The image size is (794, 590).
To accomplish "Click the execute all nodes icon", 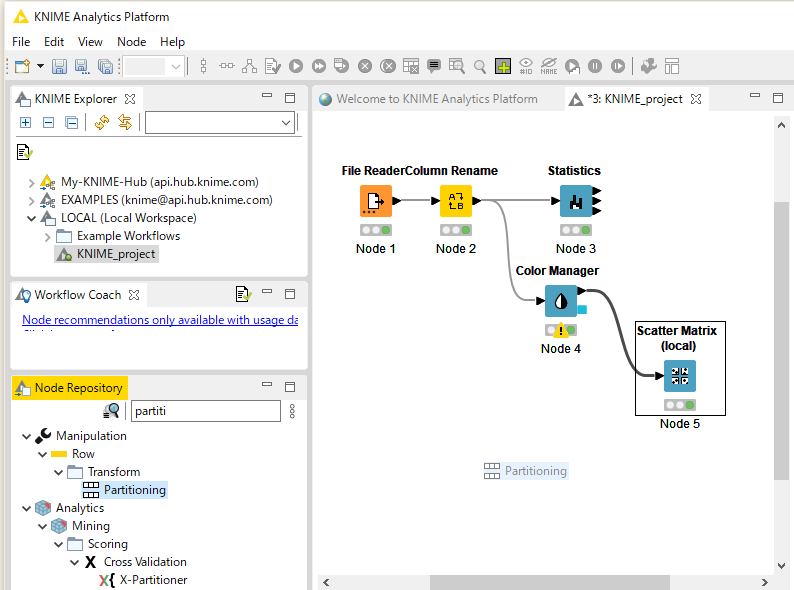I will [x=319, y=66].
